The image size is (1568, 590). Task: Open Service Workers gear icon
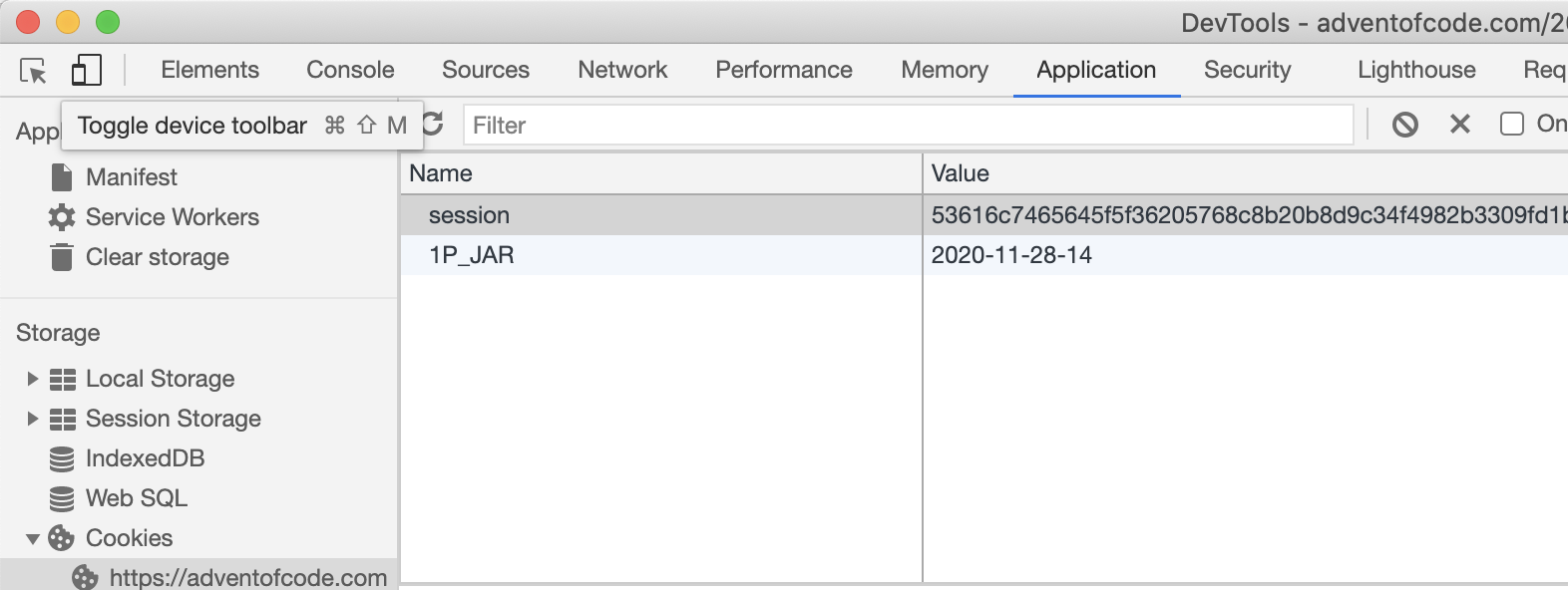point(62,217)
